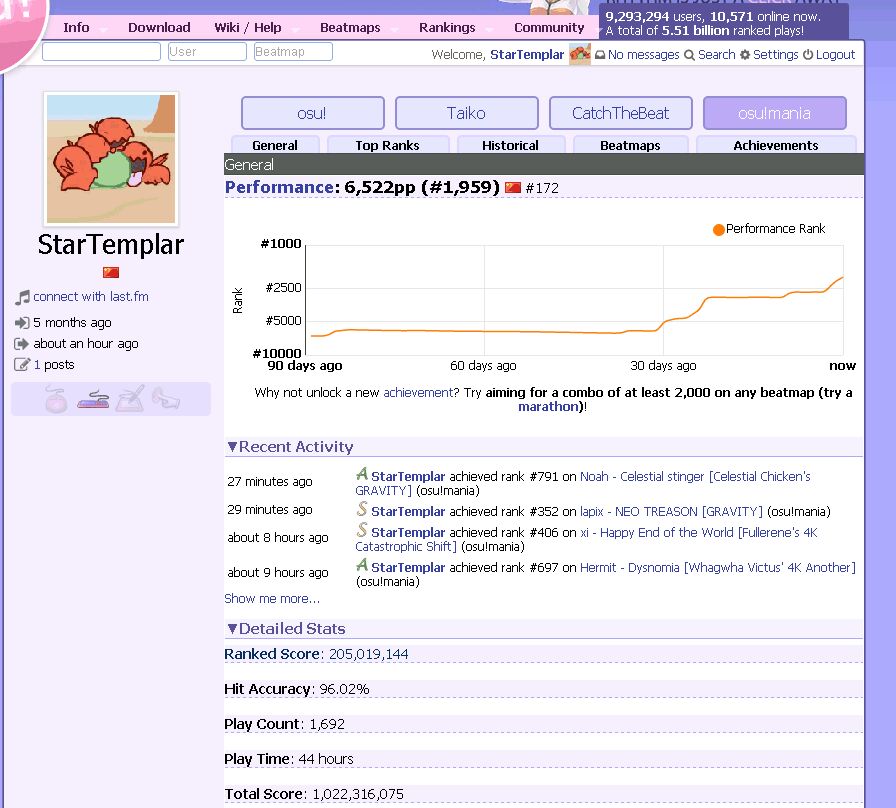
Task: Click the tablet playstyle icon
Action: tap(130, 398)
